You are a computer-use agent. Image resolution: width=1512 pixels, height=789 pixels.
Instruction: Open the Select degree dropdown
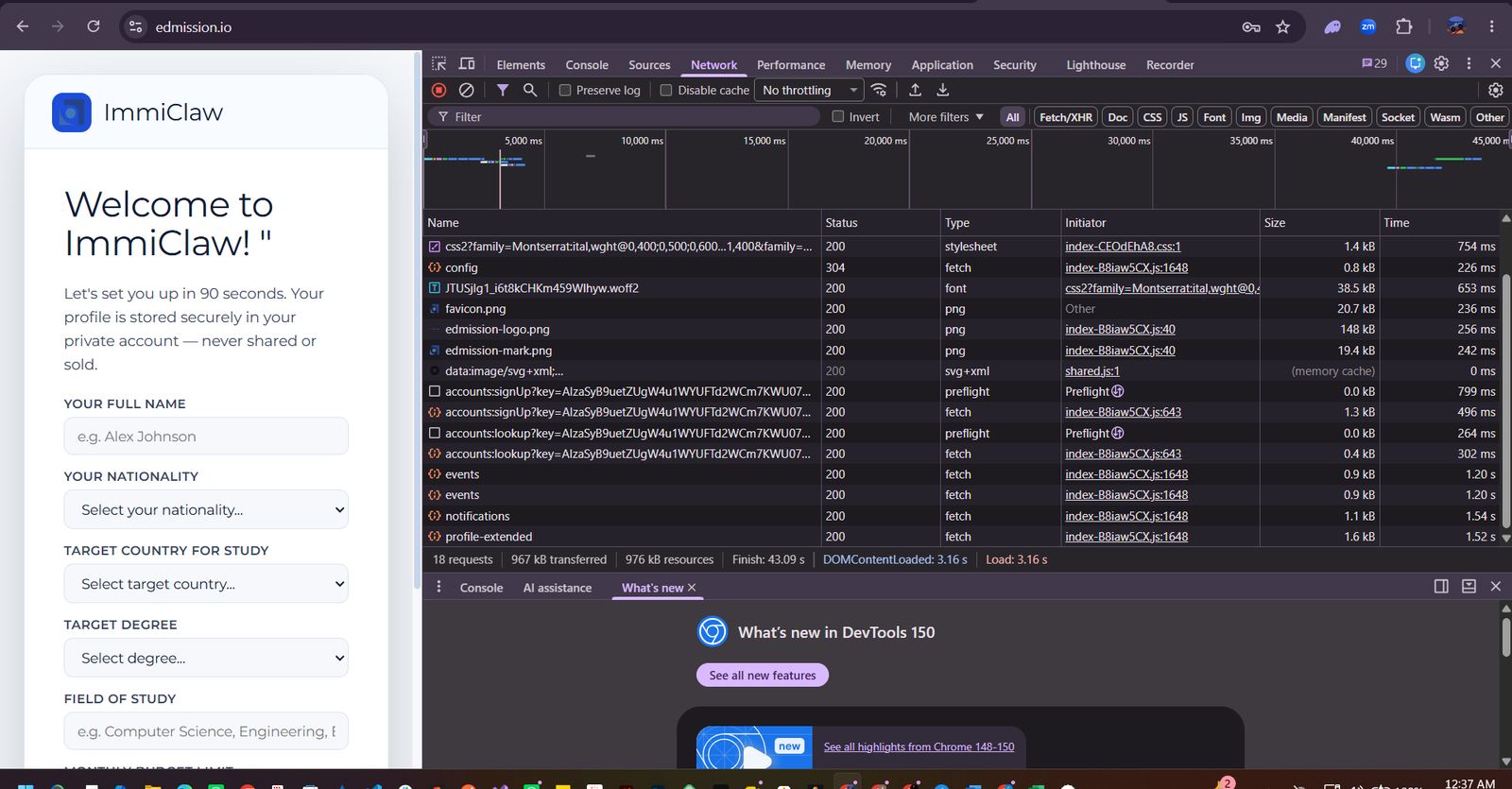[x=206, y=658]
